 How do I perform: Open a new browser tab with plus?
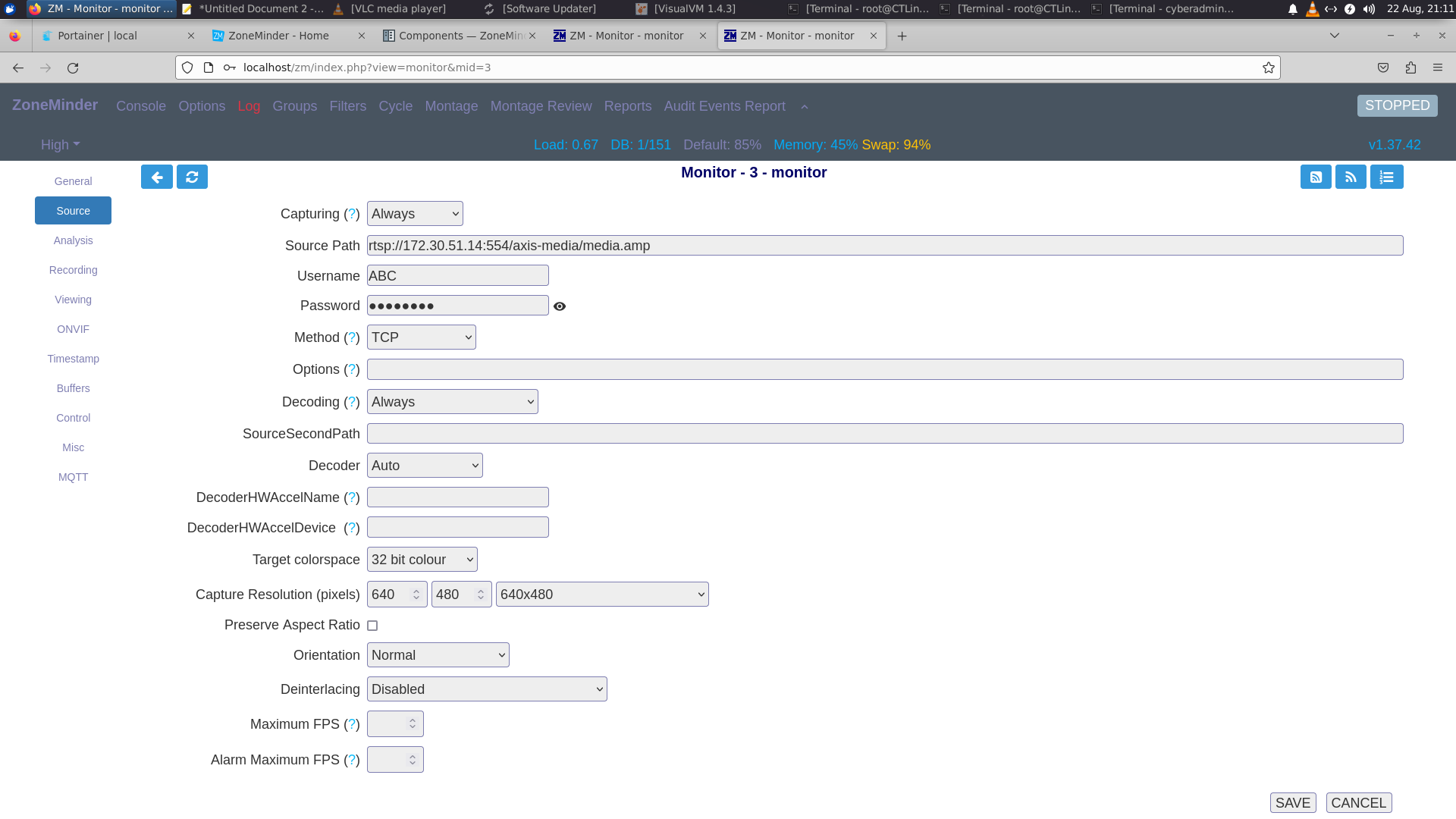pyautogui.click(x=902, y=36)
